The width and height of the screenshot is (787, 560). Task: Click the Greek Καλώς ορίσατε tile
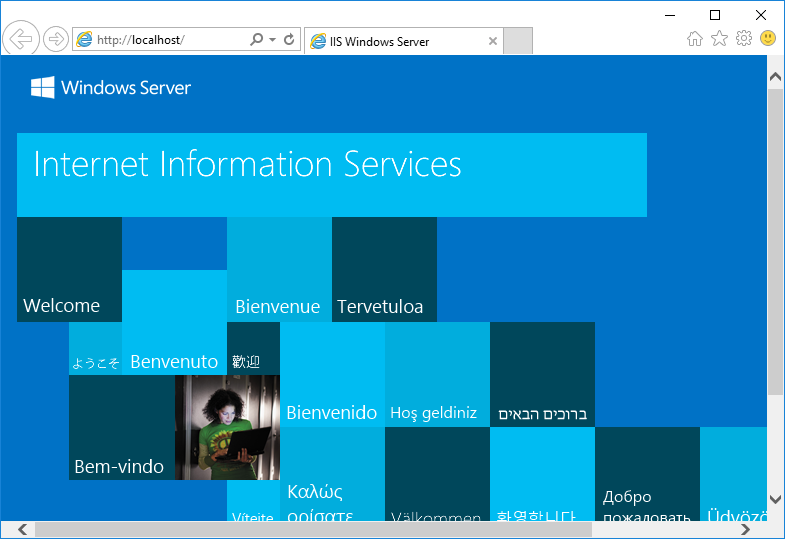[x=332, y=474]
